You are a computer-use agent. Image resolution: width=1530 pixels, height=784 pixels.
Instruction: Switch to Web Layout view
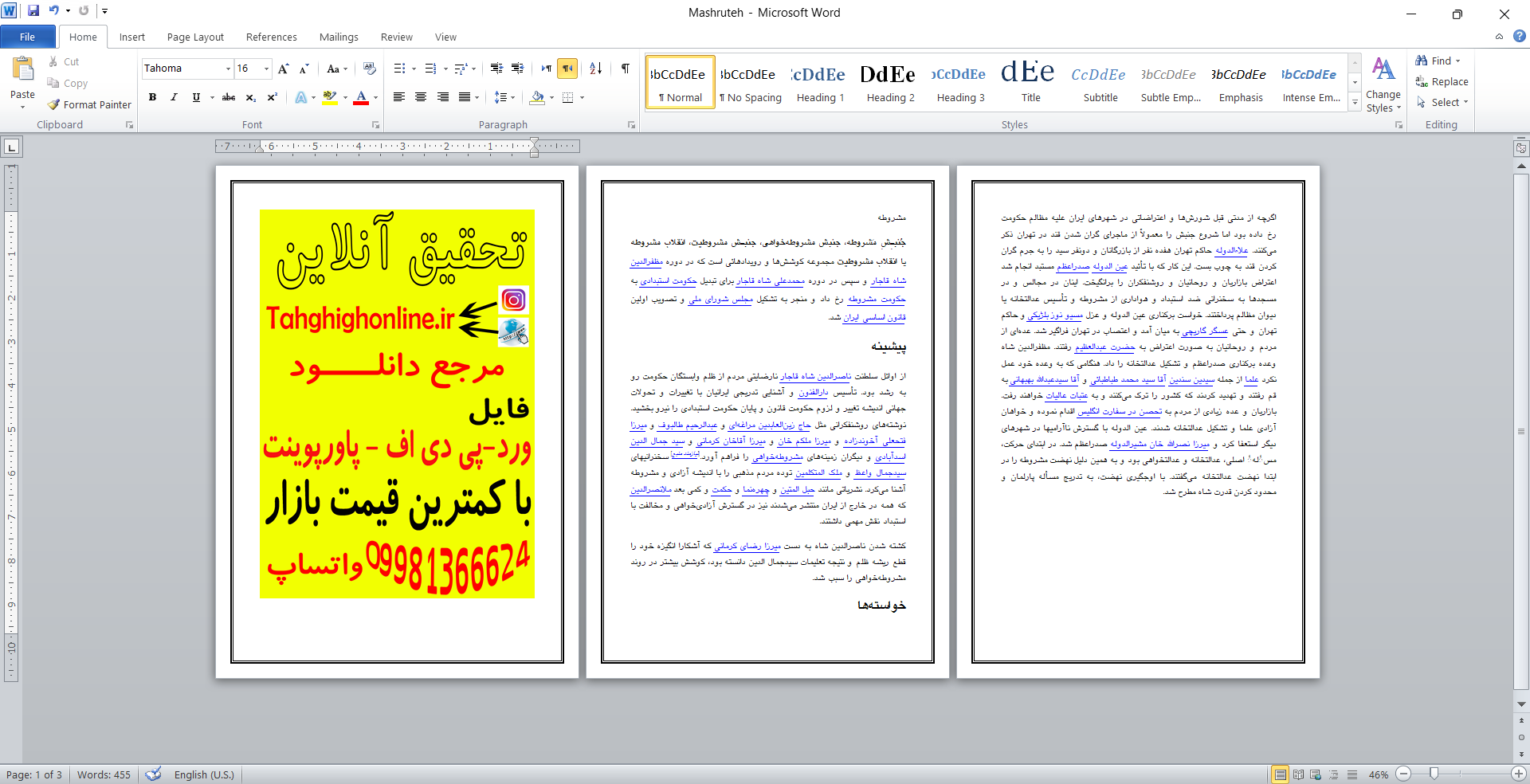1316,774
